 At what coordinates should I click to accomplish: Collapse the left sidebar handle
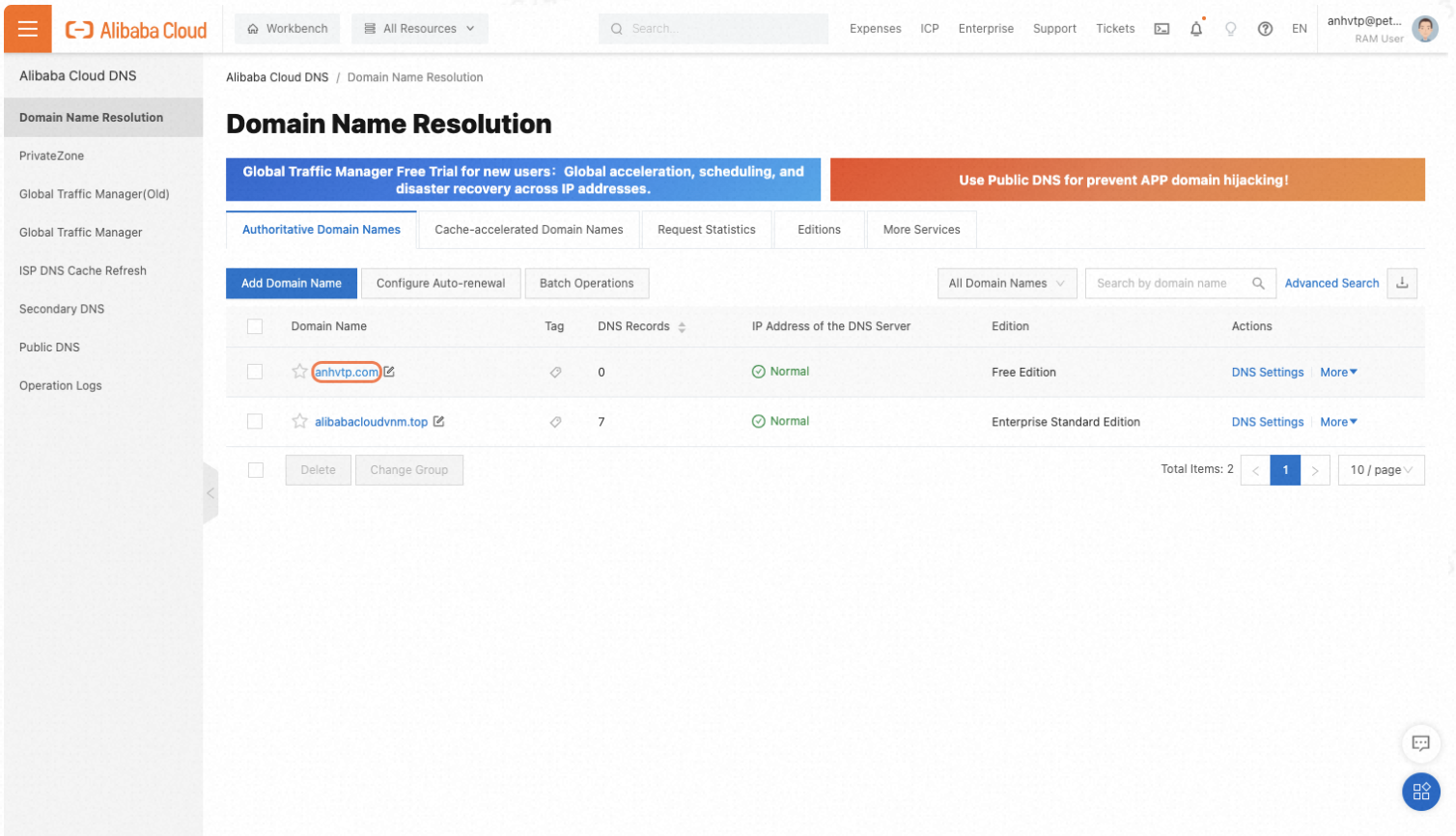pos(210,493)
